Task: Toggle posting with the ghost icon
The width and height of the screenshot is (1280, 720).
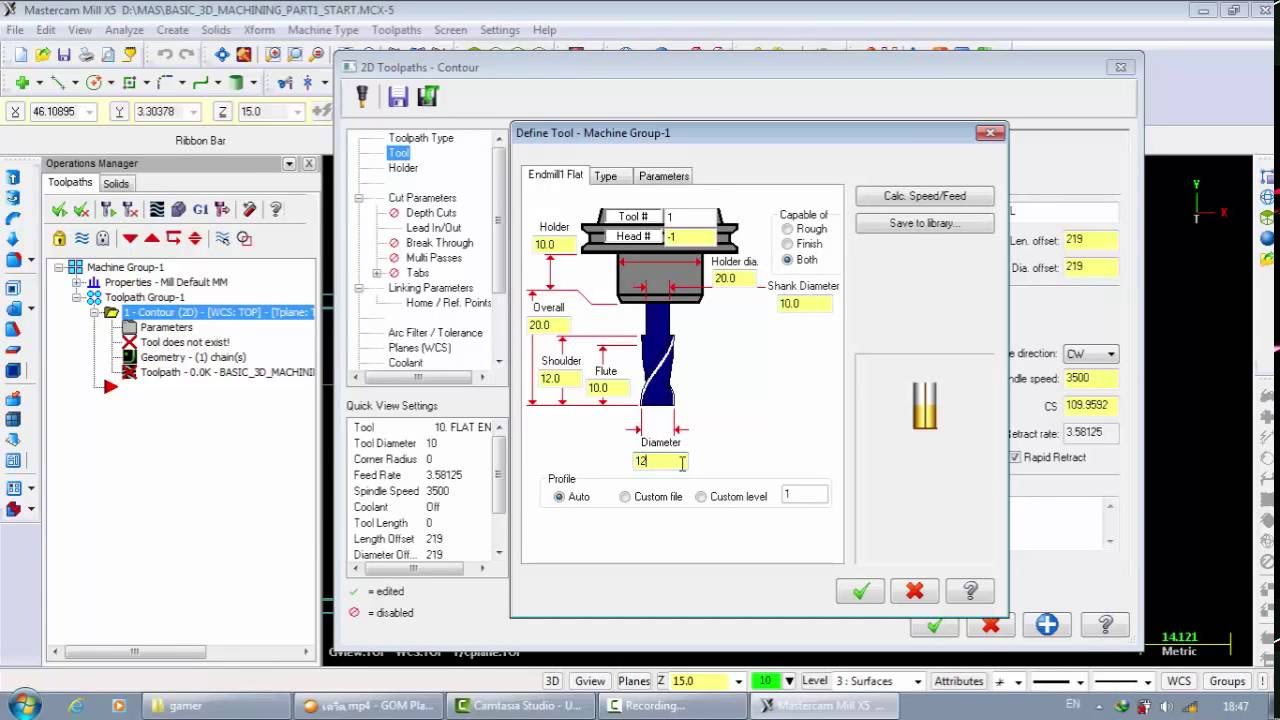Action: click(103, 238)
